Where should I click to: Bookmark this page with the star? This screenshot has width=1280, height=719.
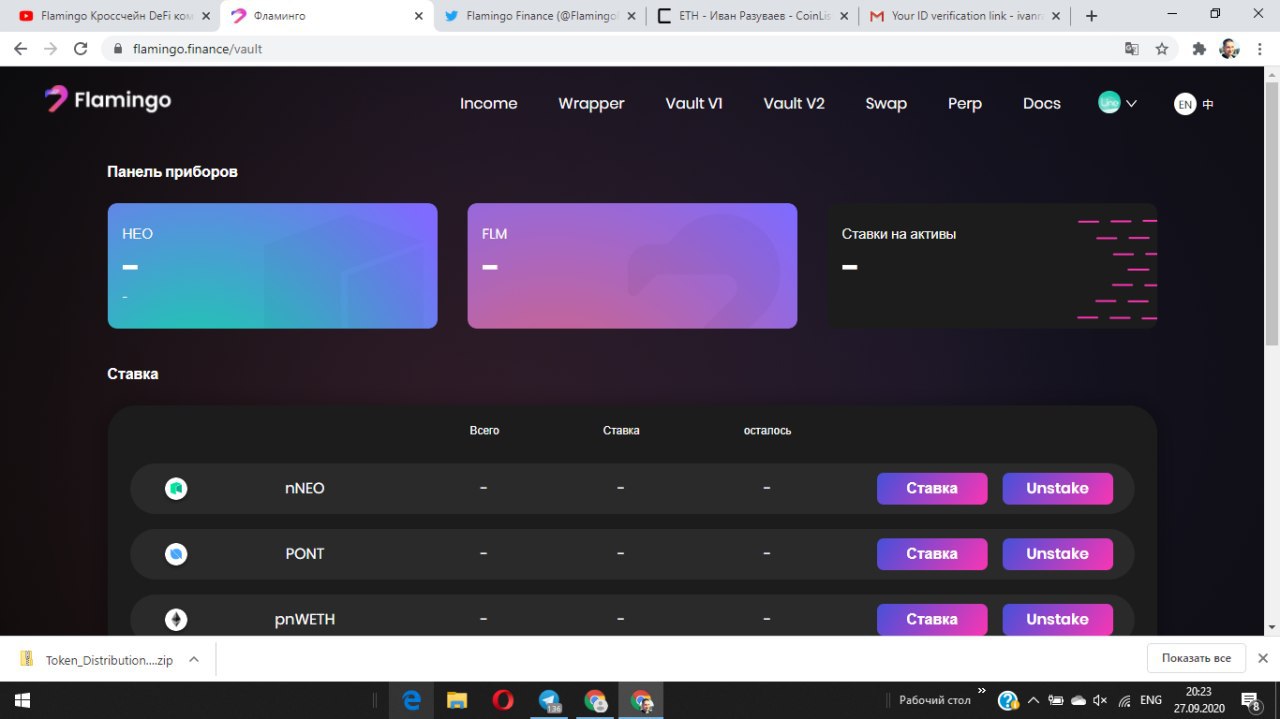1161,48
